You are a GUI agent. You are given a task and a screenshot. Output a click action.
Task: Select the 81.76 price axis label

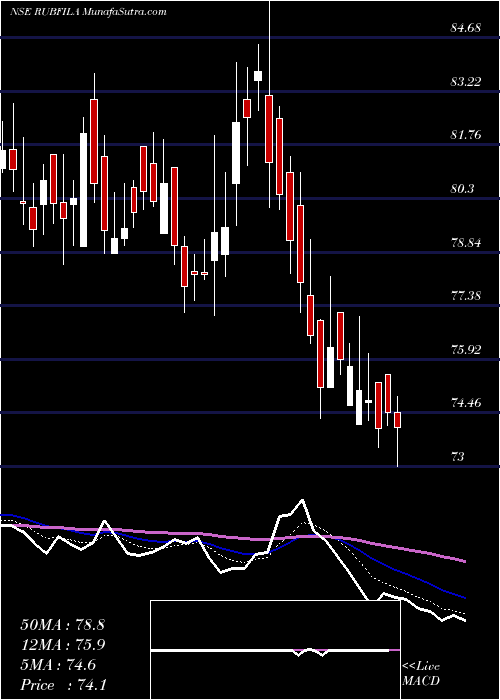(466, 135)
